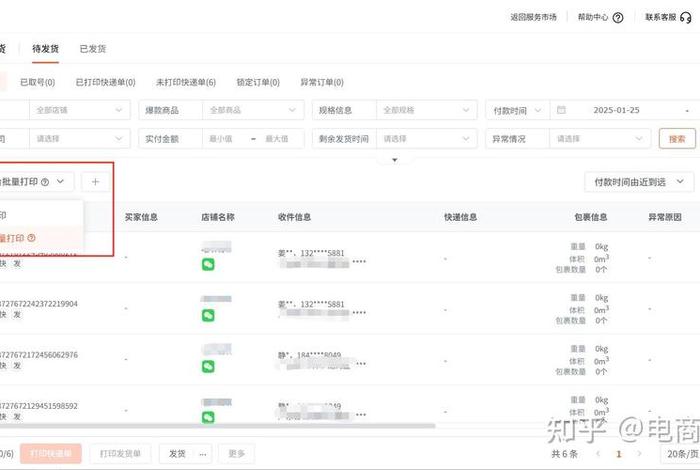Show more address in order 3727672172456062976 row
This screenshot has height=470, width=700.
(361, 363)
